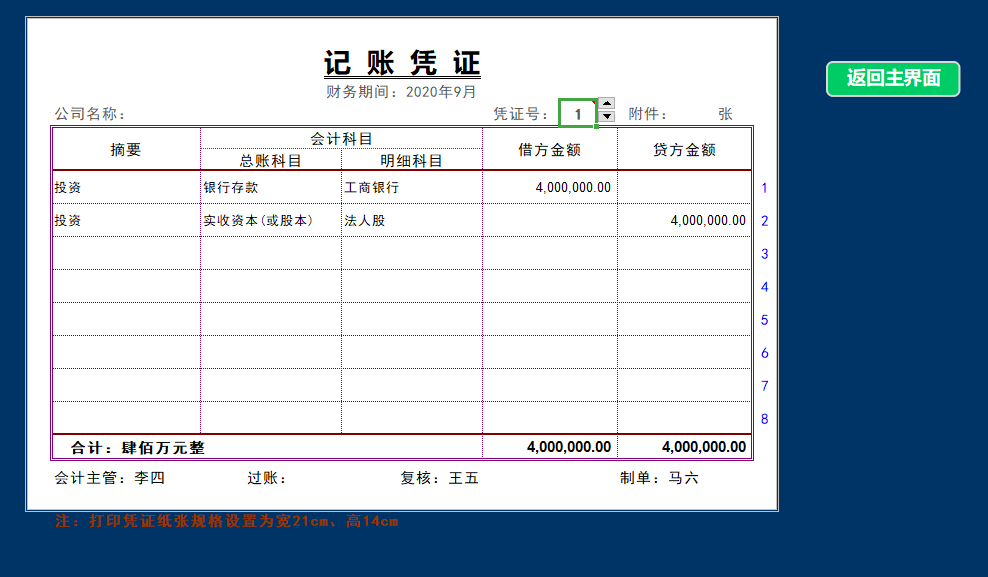Click the 复核 name 王五
This screenshot has height=577, width=988.
(462, 478)
